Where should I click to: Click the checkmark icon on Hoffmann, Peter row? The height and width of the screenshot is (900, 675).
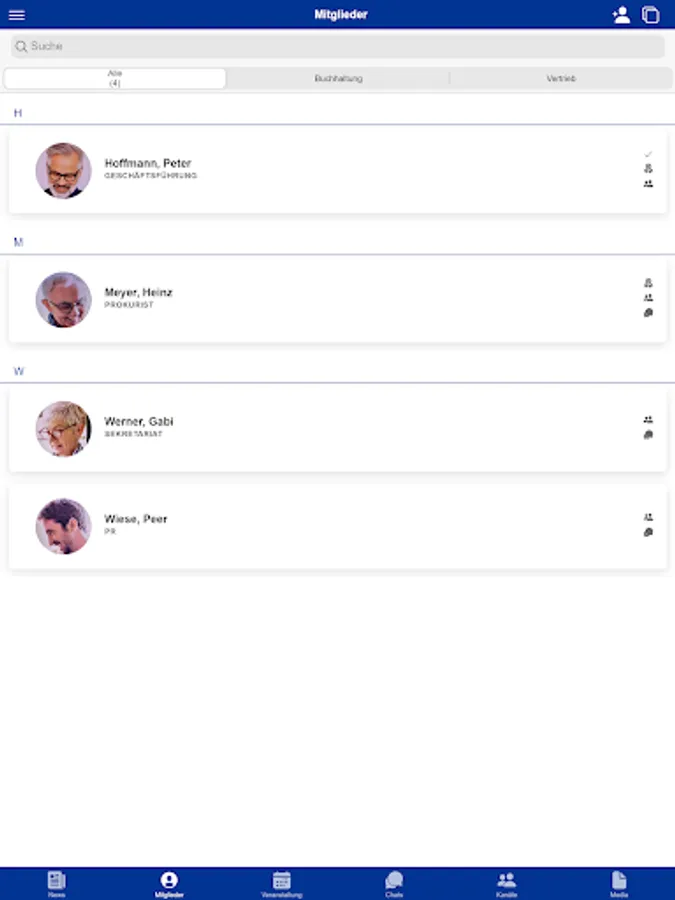pos(648,154)
